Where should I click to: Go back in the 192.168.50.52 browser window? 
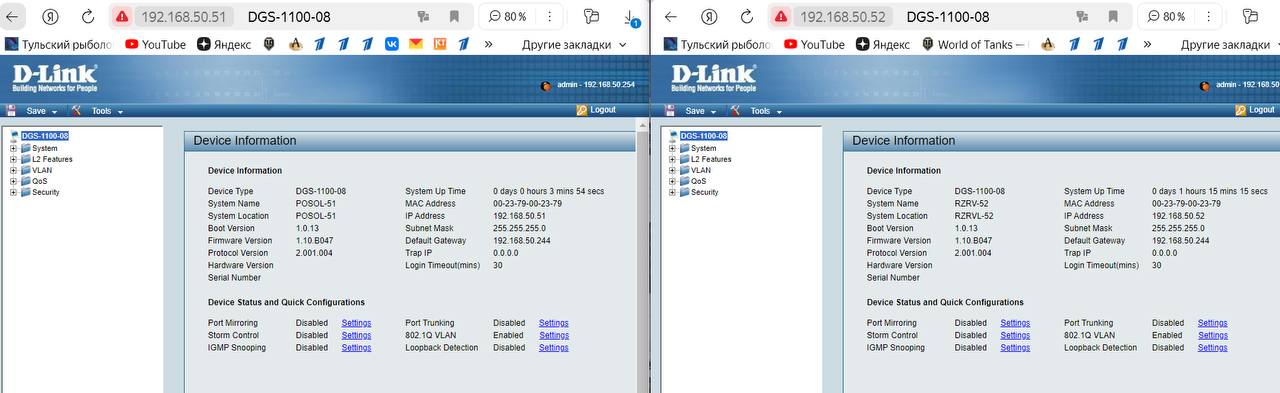[x=671, y=16]
